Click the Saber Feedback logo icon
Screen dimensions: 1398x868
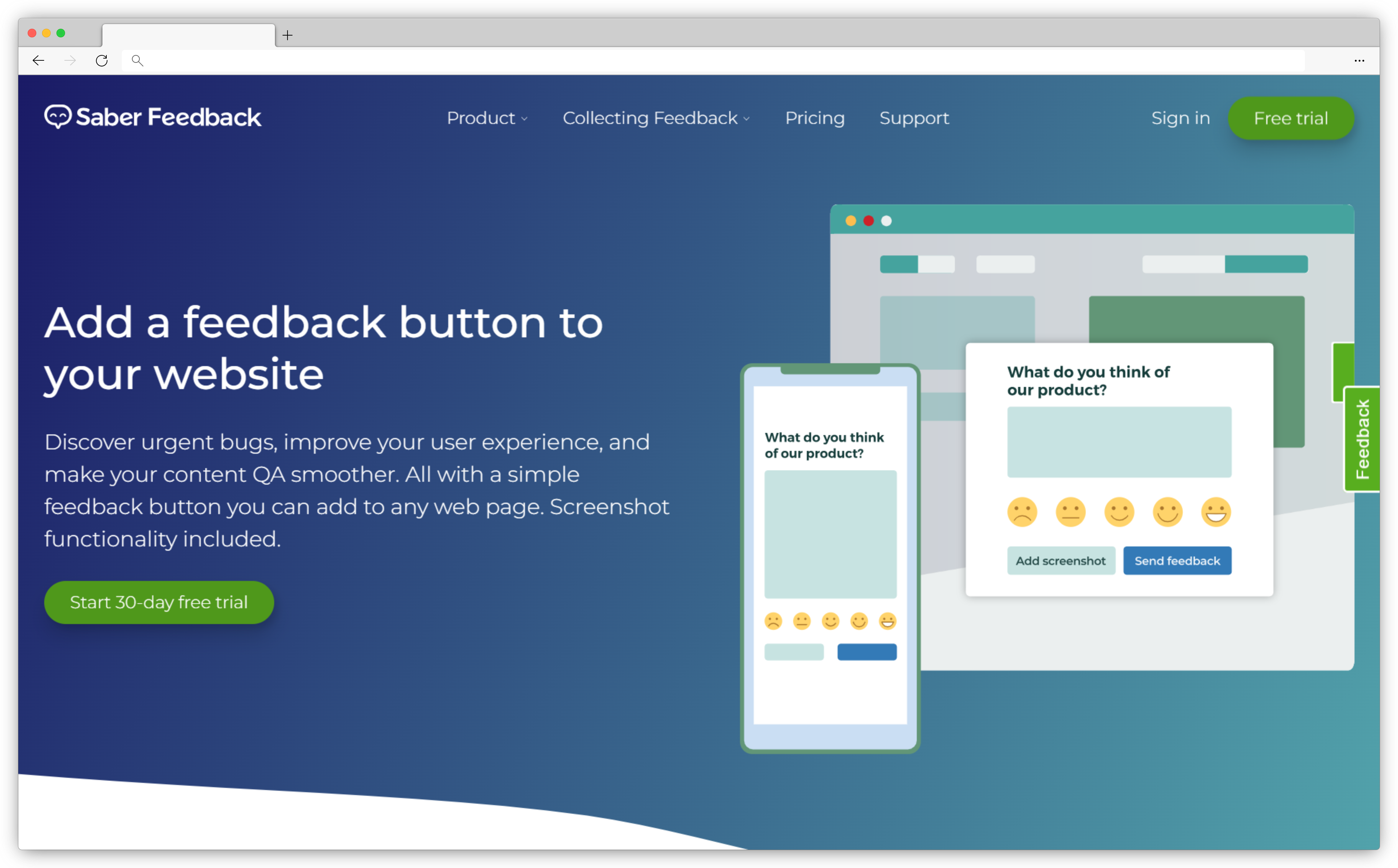[x=58, y=117]
